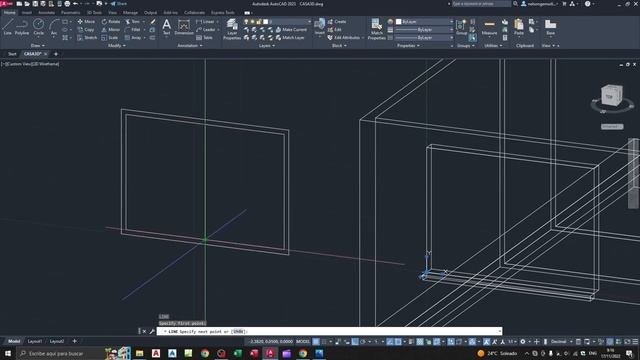Expand the Modify panel
This screenshot has width=640, height=360.
(x=117, y=46)
